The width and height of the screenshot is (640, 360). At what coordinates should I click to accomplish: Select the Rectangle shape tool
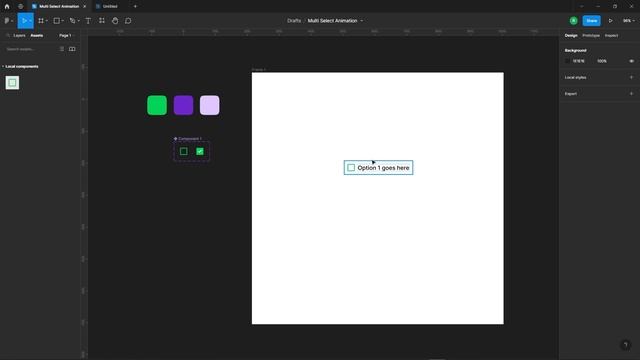pyautogui.click(x=57, y=20)
